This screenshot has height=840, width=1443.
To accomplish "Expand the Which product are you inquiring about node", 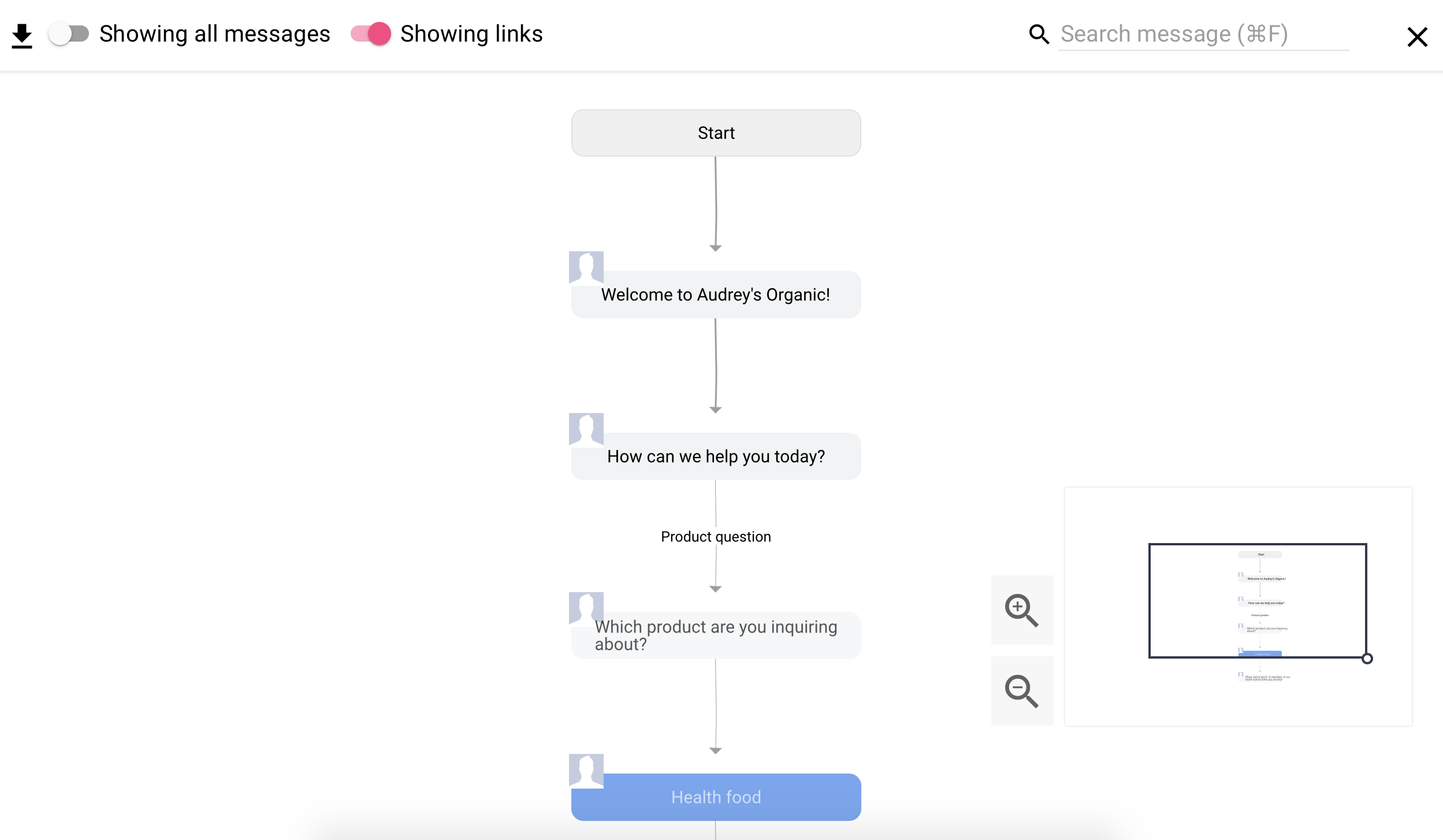I will point(716,635).
